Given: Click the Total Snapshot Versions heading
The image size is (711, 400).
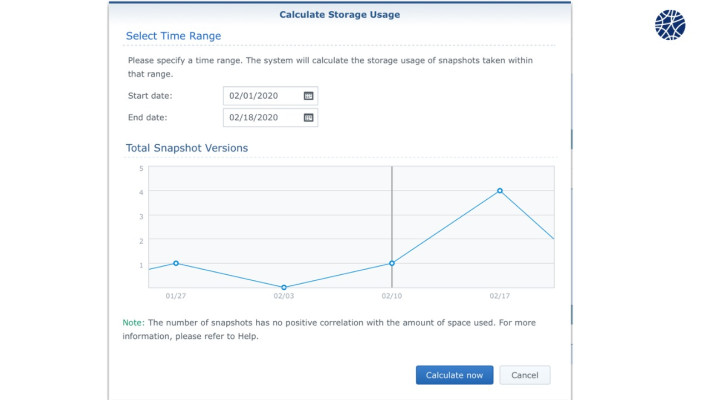Looking at the screenshot, I should pyautogui.click(x=187, y=148).
